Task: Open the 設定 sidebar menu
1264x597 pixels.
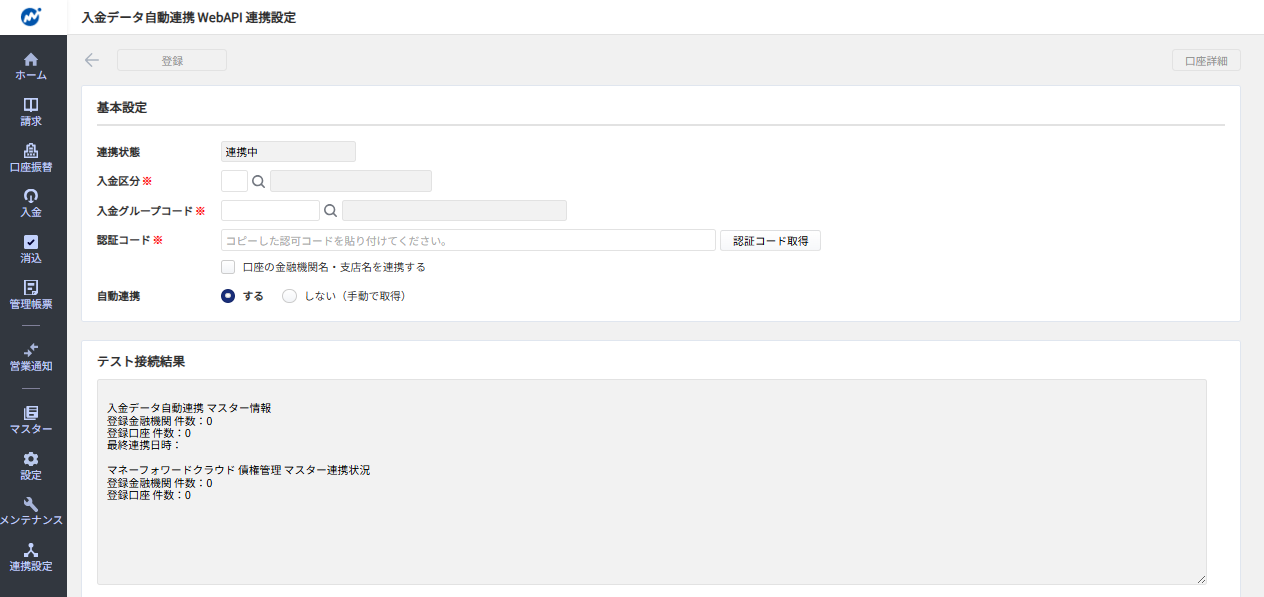Action: click(31, 466)
